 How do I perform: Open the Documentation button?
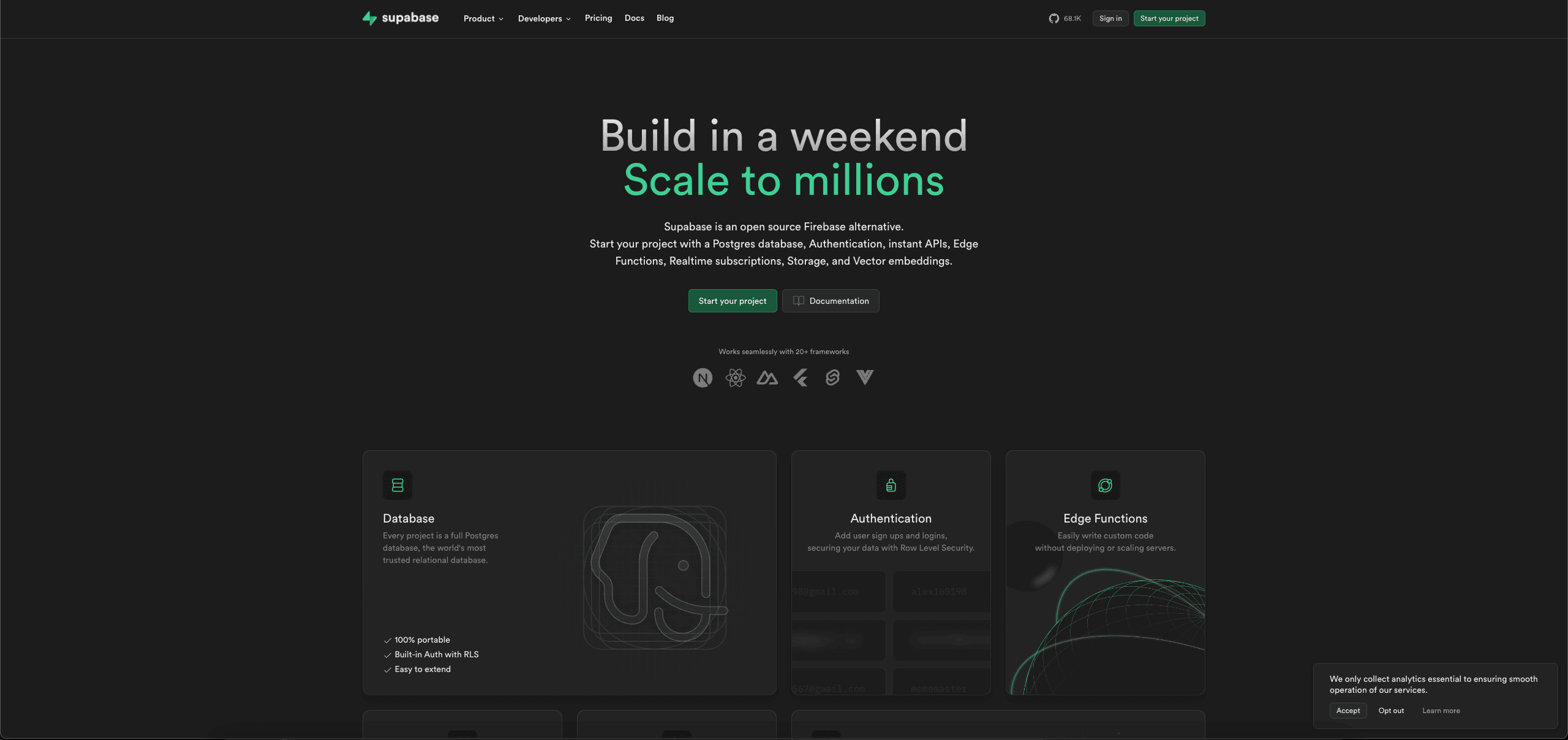click(831, 301)
